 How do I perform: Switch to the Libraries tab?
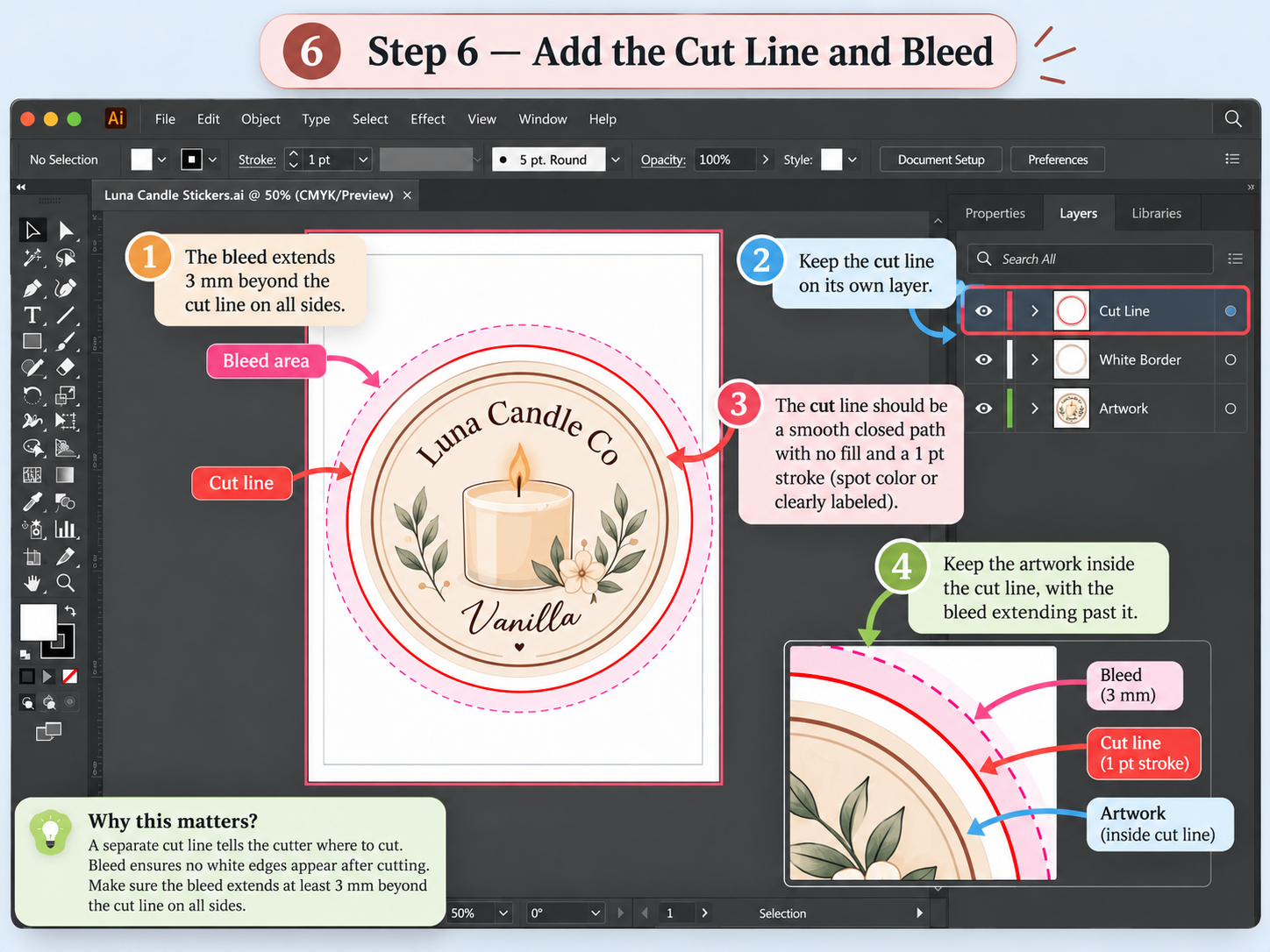pyautogui.click(x=1156, y=213)
